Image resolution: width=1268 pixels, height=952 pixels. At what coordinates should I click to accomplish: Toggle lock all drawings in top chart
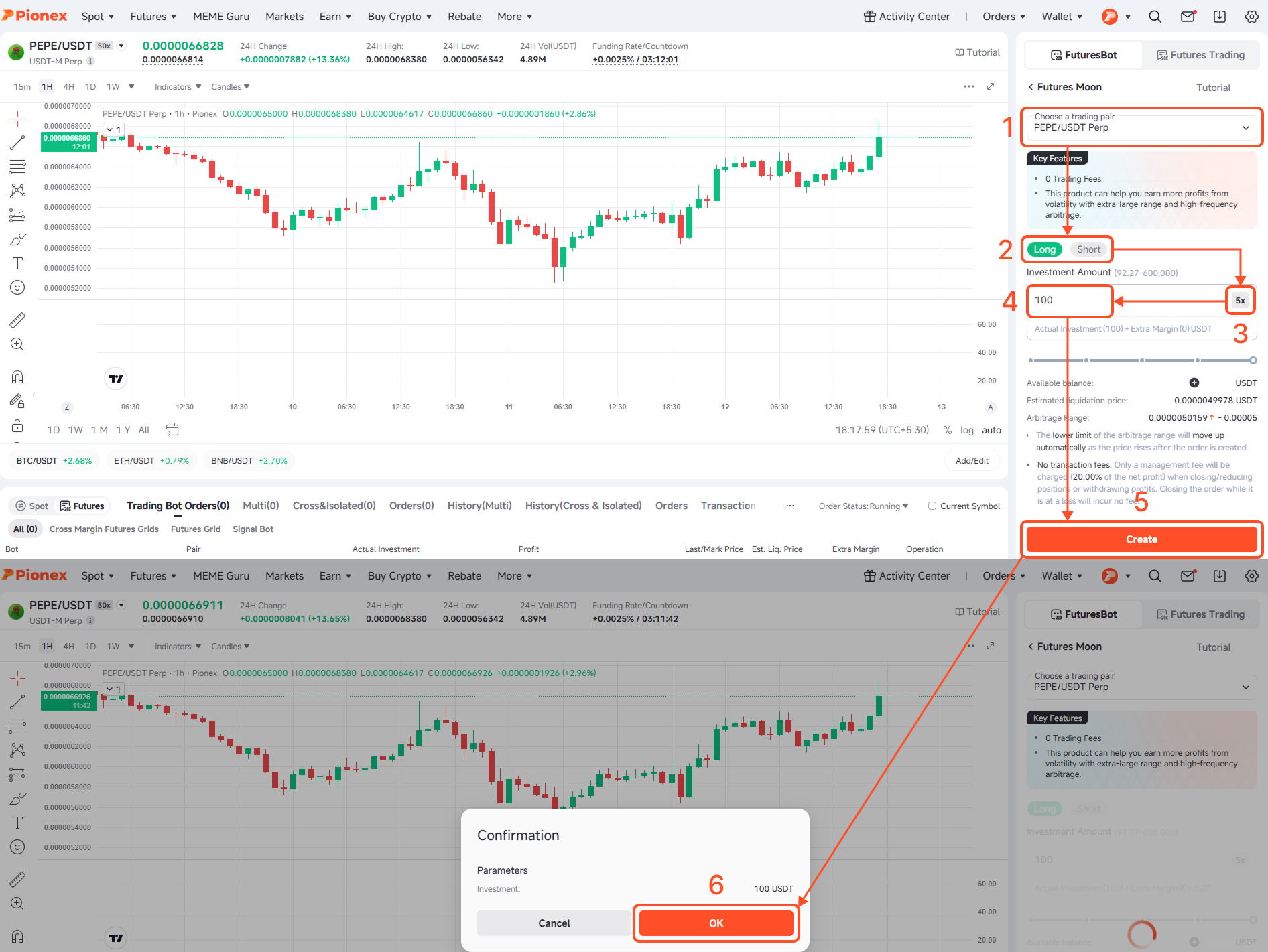pyautogui.click(x=17, y=425)
